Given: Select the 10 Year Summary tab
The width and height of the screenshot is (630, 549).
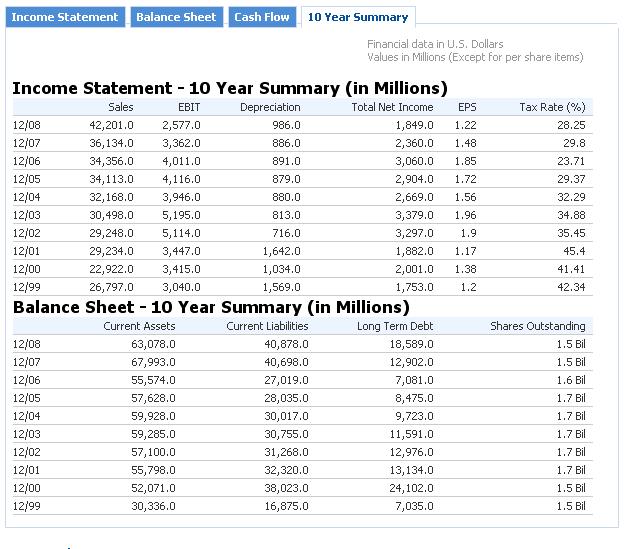Looking at the screenshot, I should pos(358,17).
